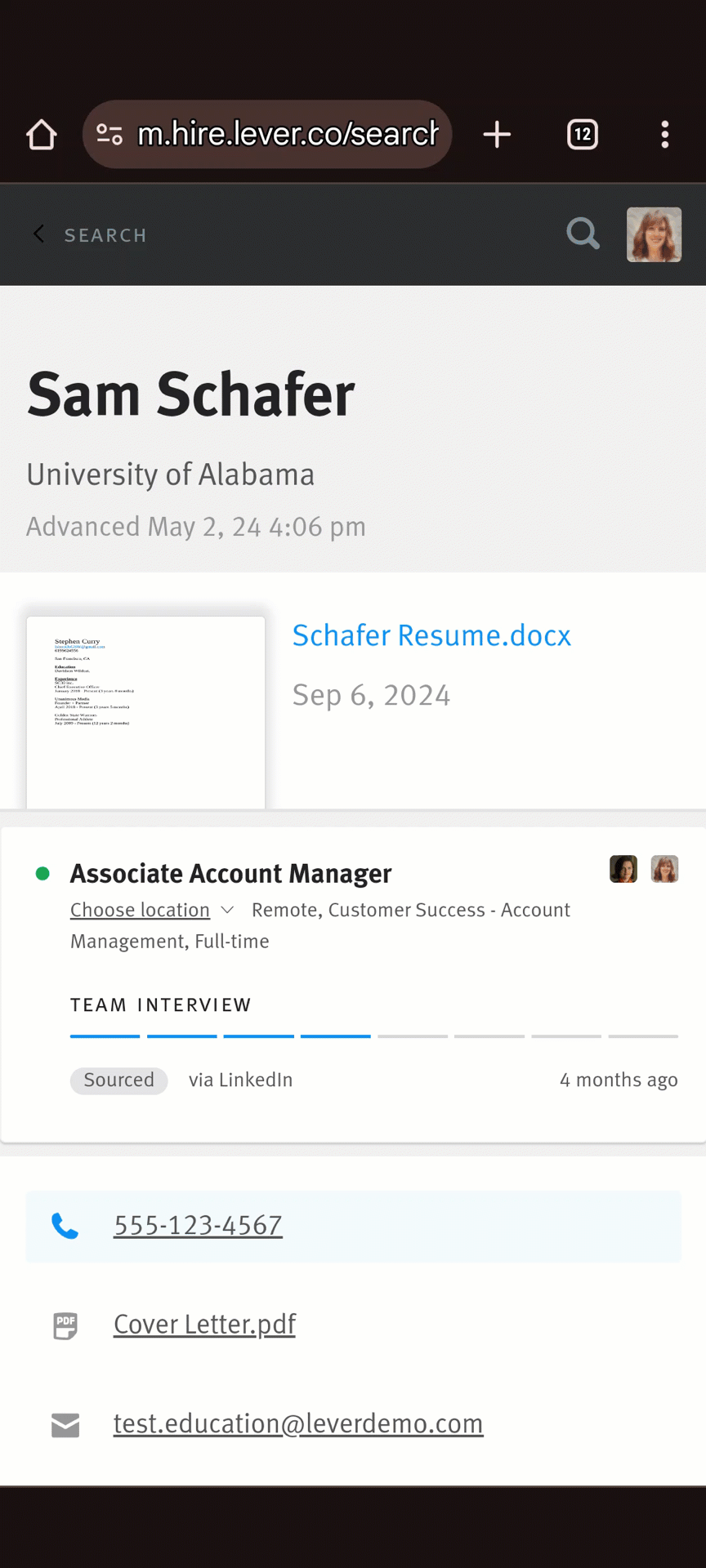Click the chevron beside Choose location
Viewport: 706px width, 1568px height.
click(228, 910)
